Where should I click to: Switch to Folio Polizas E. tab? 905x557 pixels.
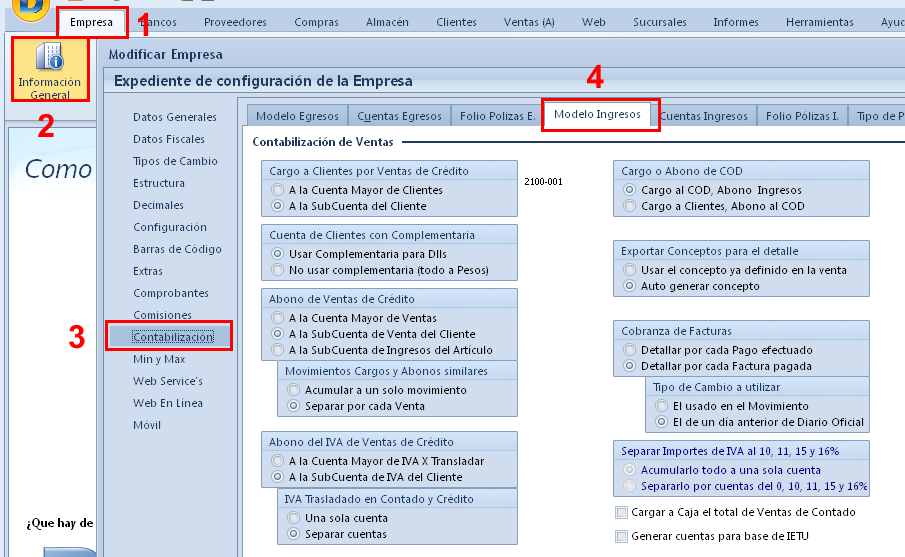498,115
